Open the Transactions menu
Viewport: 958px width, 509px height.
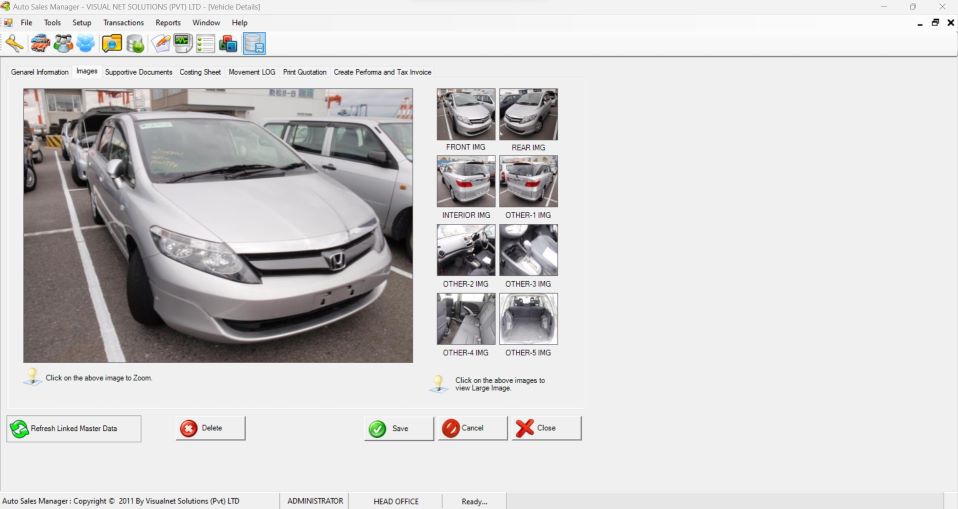[x=123, y=22]
